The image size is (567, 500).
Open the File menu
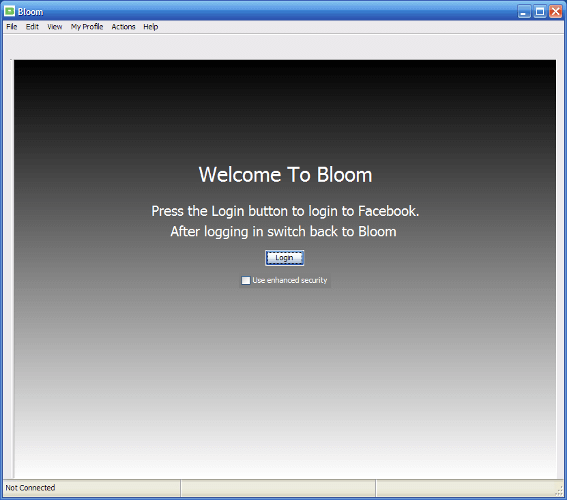(12, 27)
